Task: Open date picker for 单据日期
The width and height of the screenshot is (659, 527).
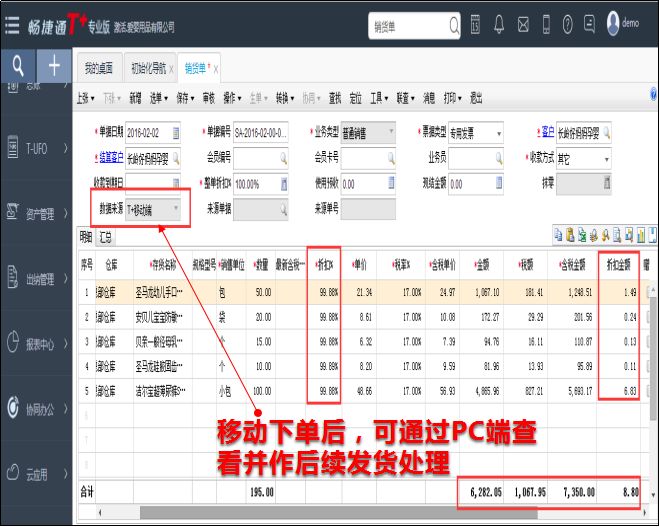Action: pos(176,133)
